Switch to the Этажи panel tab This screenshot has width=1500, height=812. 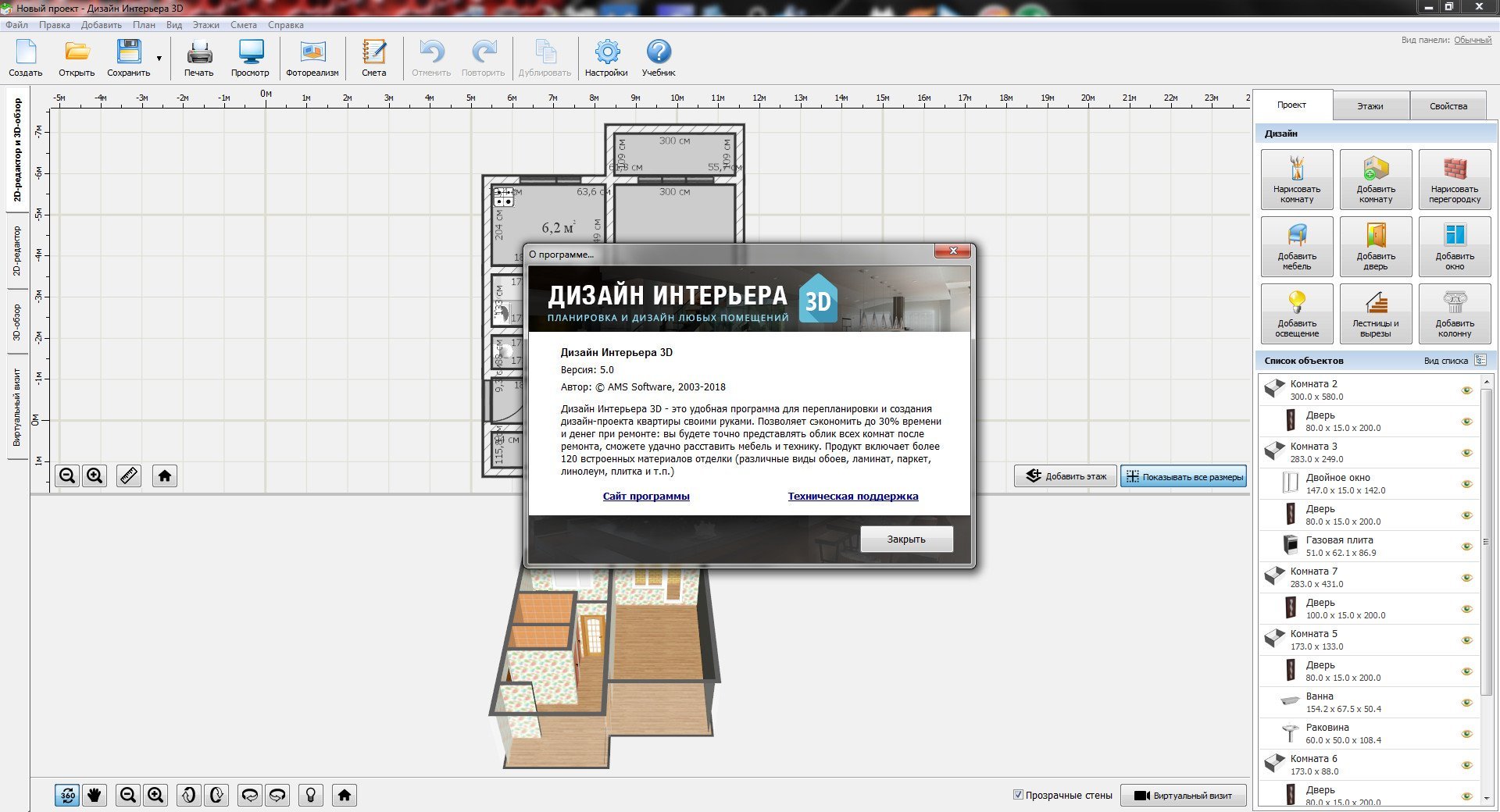click(x=1370, y=106)
